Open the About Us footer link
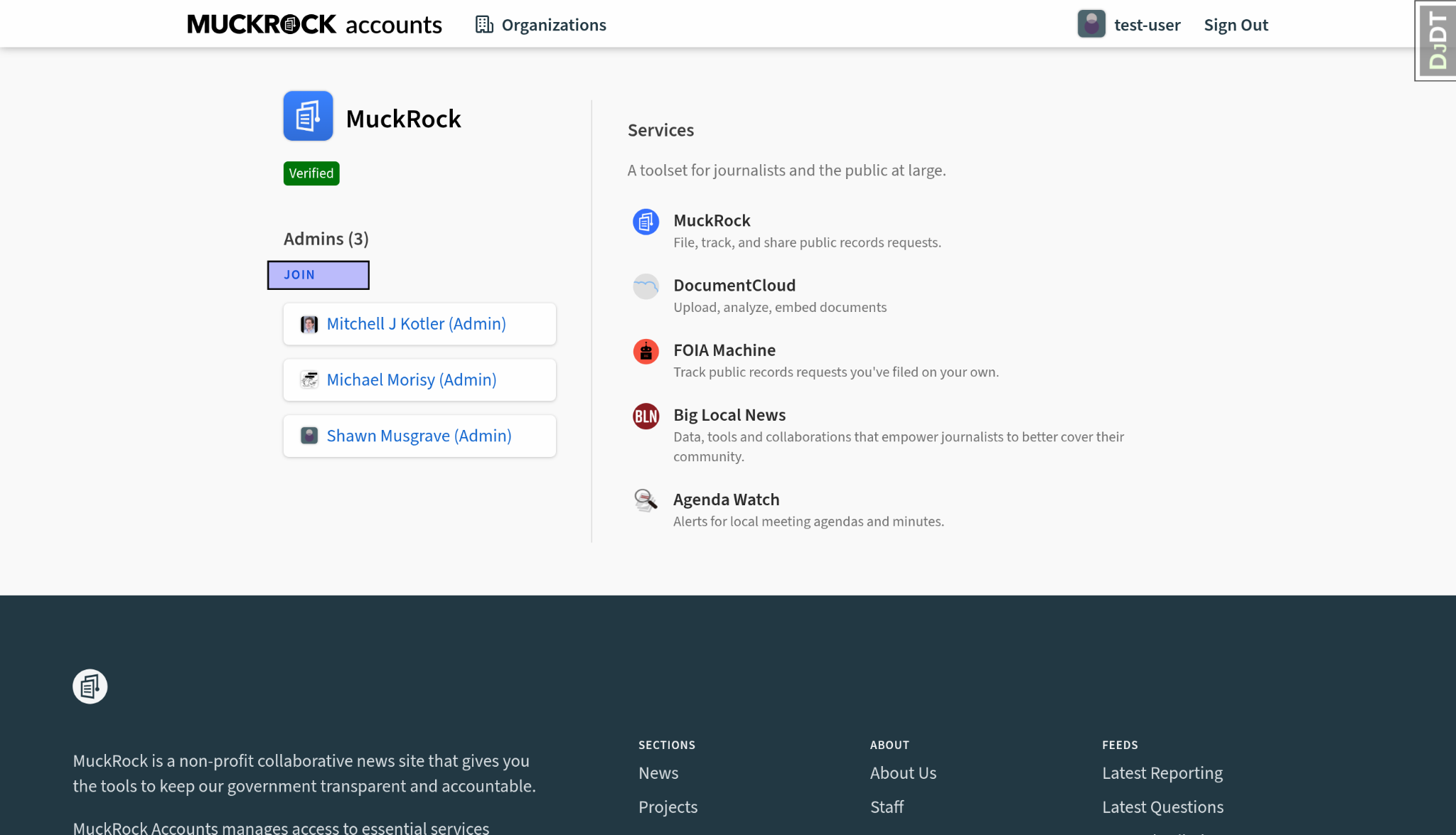Viewport: 1456px width, 835px height. coord(903,773)
